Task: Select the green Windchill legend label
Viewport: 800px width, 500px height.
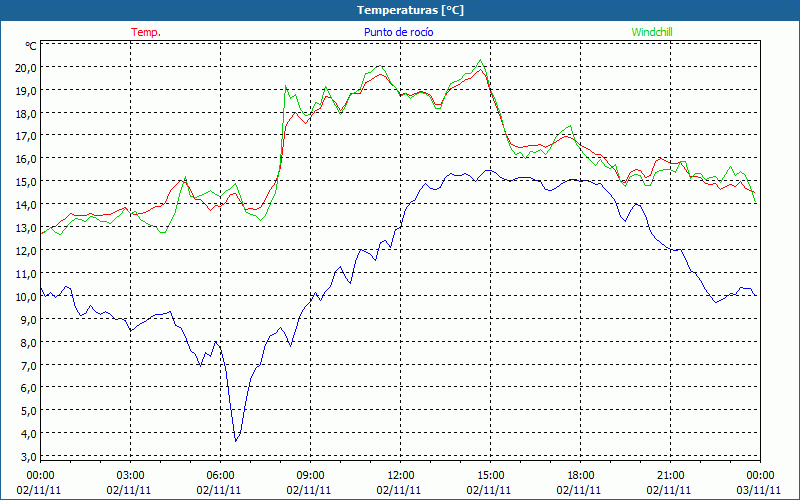Action: tap(652, 32)
